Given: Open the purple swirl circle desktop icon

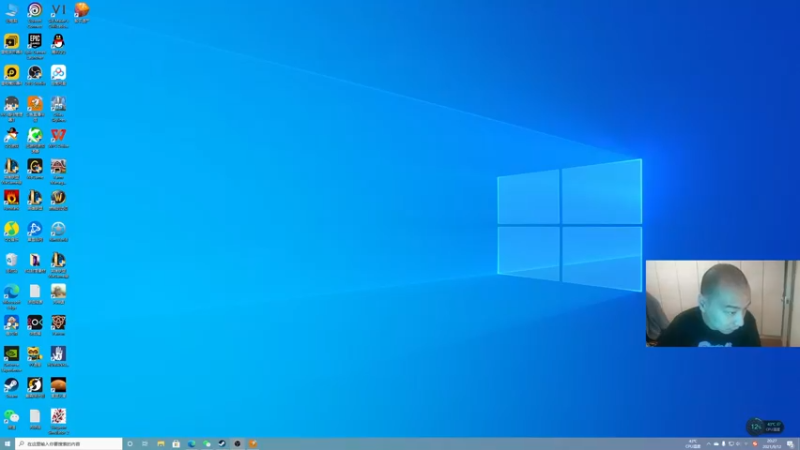Looking at the screenshot, I should (35, 15).
